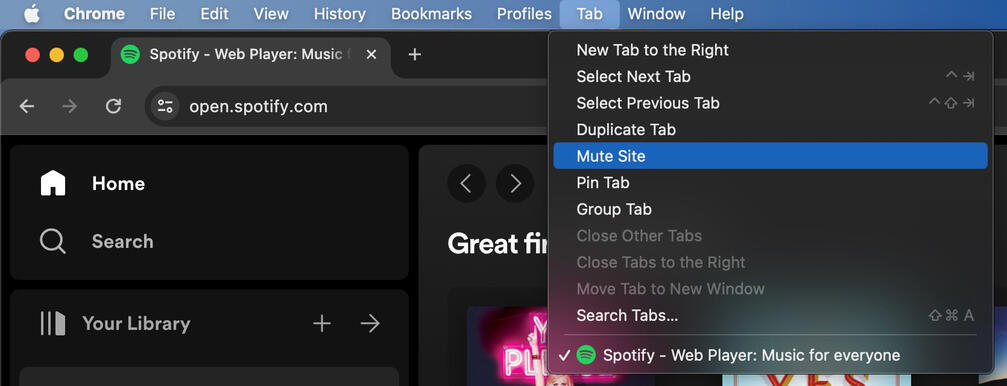Choose New Tab to the Right
The height and width of the screenshot is (386, 1007).
[x=770, y=50]
